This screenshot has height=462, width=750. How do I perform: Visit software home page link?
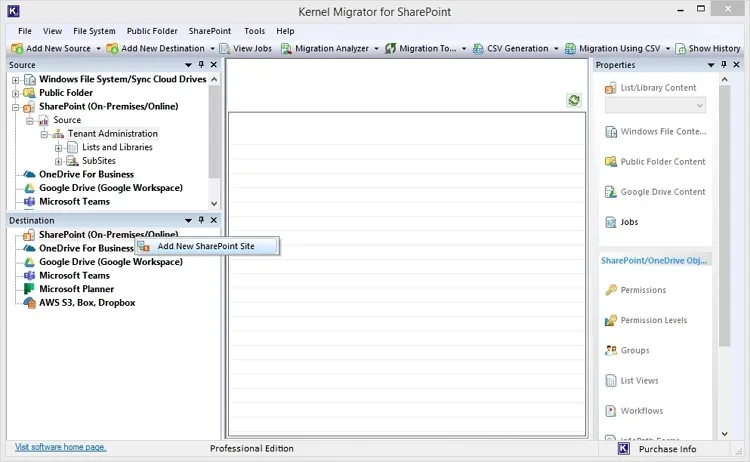(x=60, y=447)
